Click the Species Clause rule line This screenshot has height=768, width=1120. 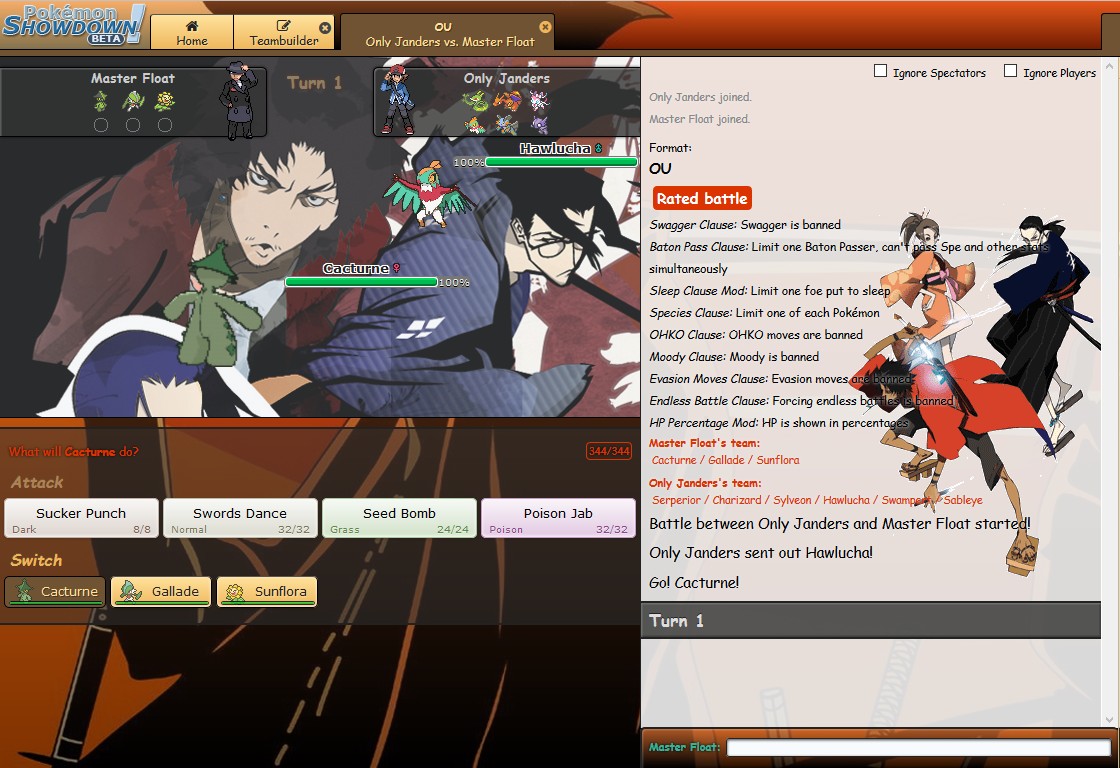764,313
